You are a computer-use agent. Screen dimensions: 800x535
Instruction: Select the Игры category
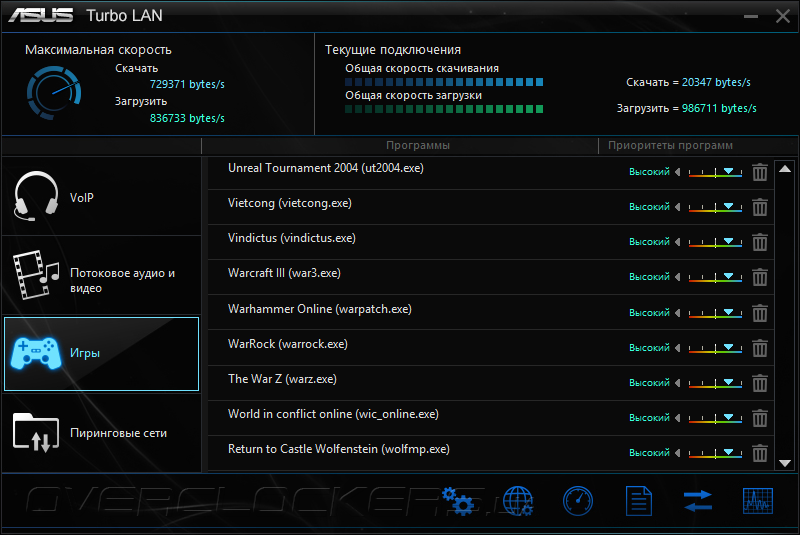(x=102, y=354)
